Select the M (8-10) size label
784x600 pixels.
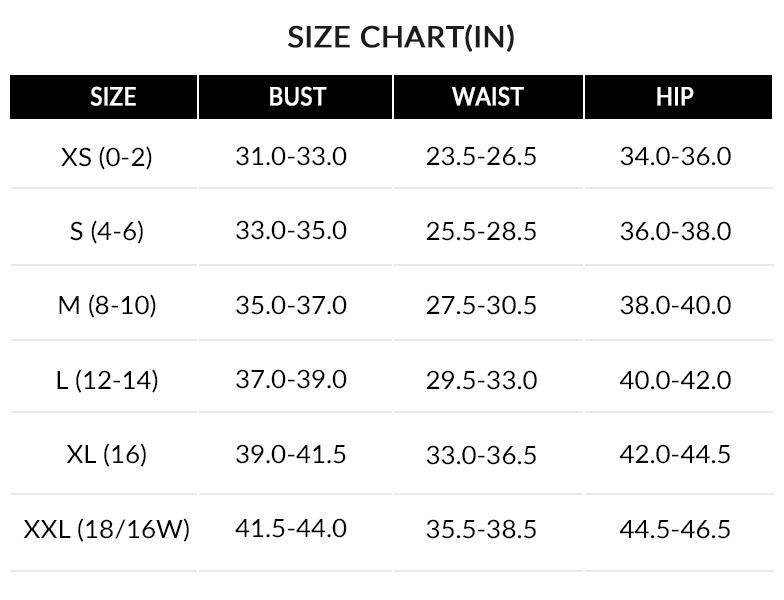click(107, 305)
